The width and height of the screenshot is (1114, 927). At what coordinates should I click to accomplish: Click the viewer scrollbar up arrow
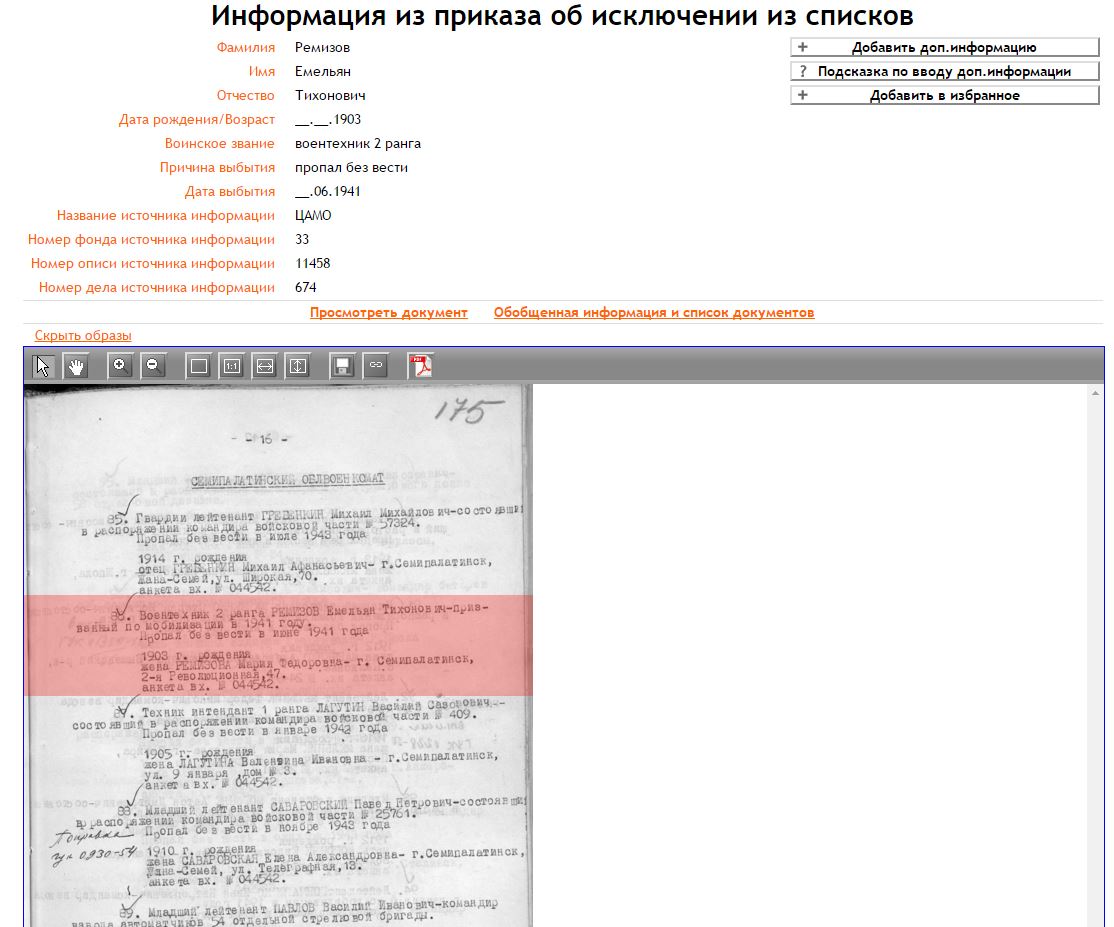tap(1095, 393)
